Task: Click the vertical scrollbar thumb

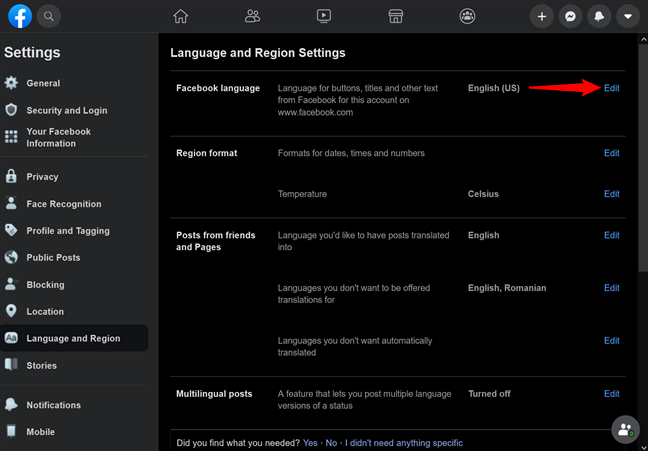Action: pyautogui.click(x=643, y=158)
